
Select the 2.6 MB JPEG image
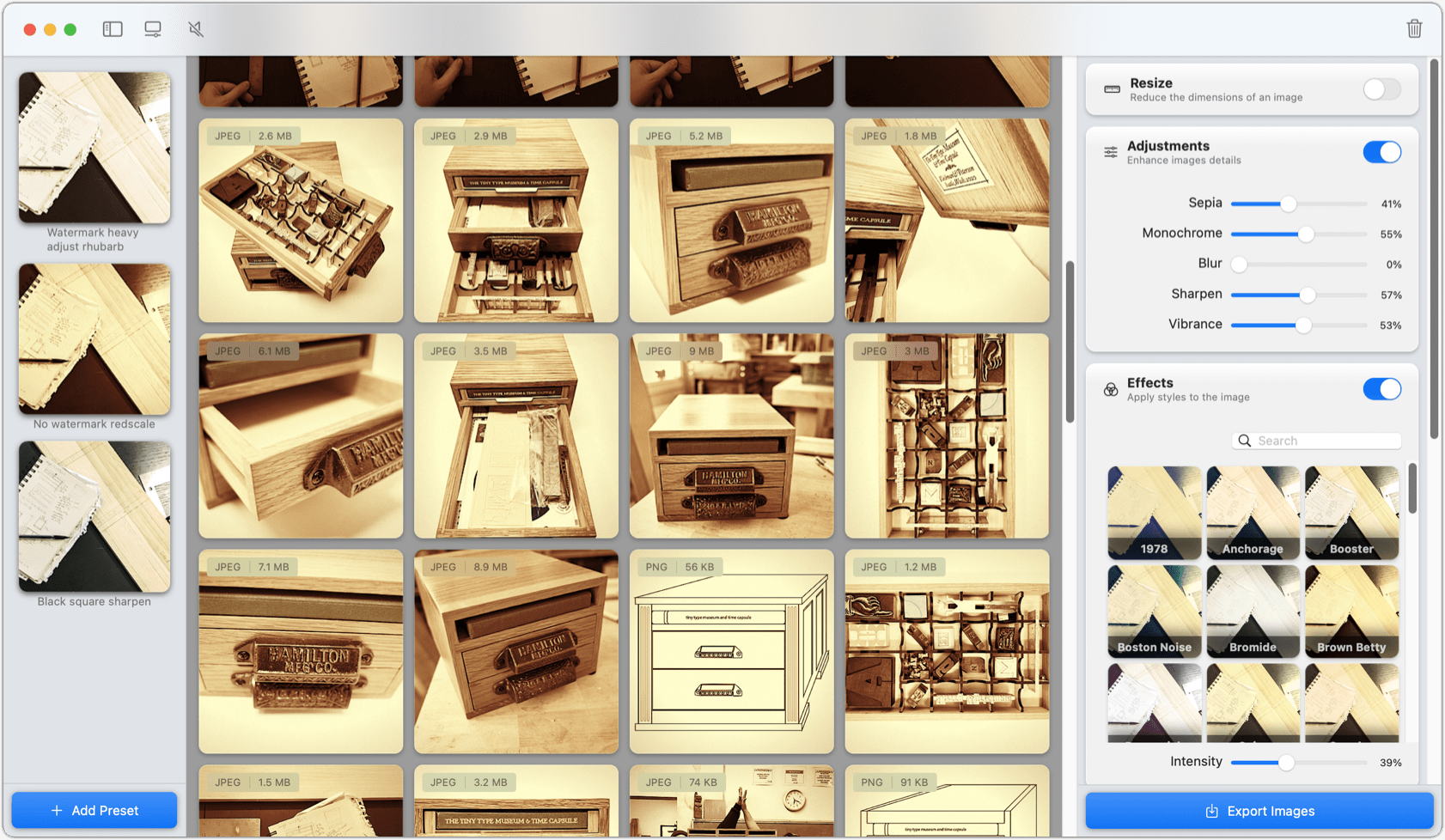click(x=301, y=221)
